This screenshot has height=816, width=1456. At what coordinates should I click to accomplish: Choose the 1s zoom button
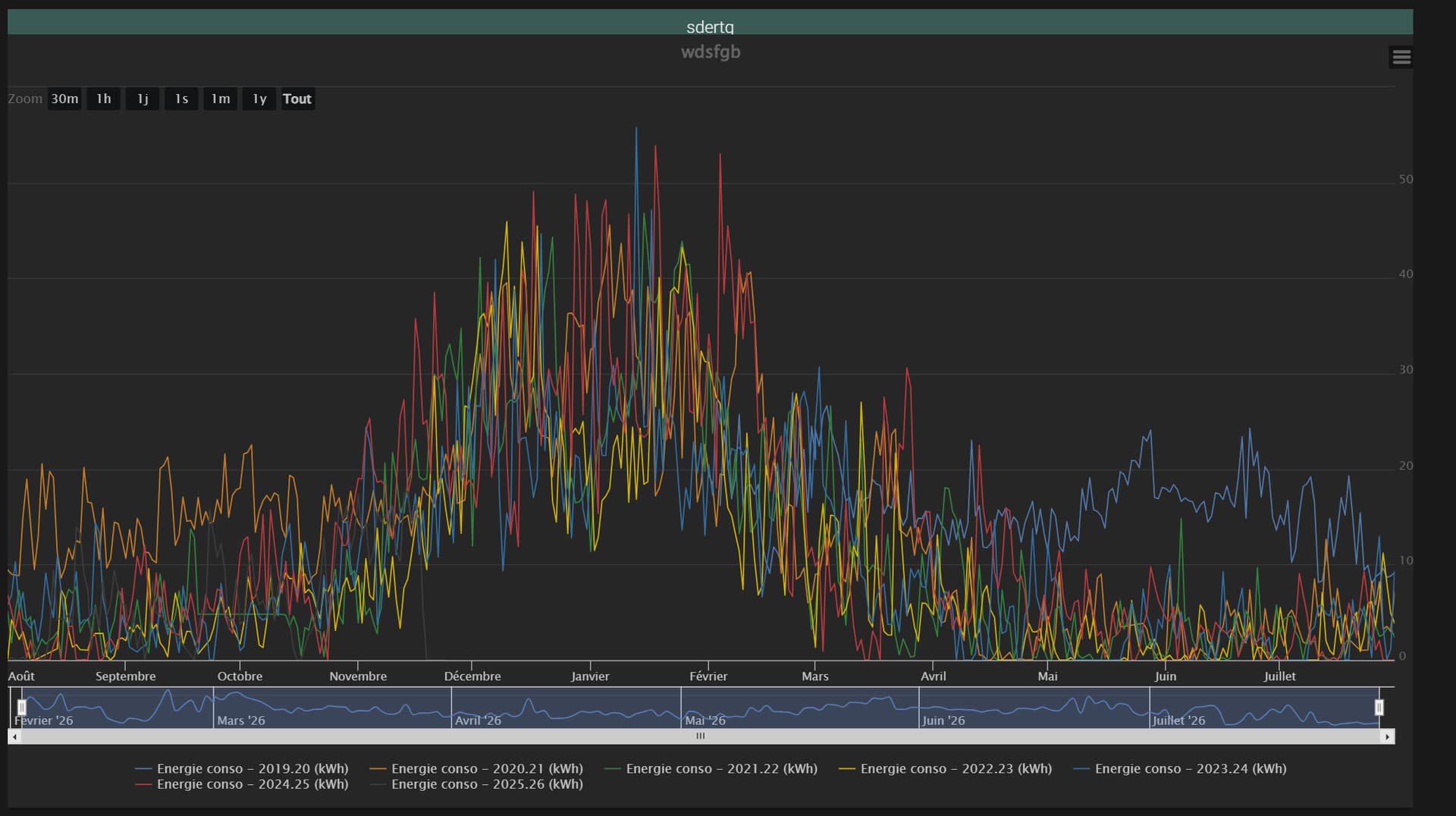pyautogui.click(x=181, y=99)
